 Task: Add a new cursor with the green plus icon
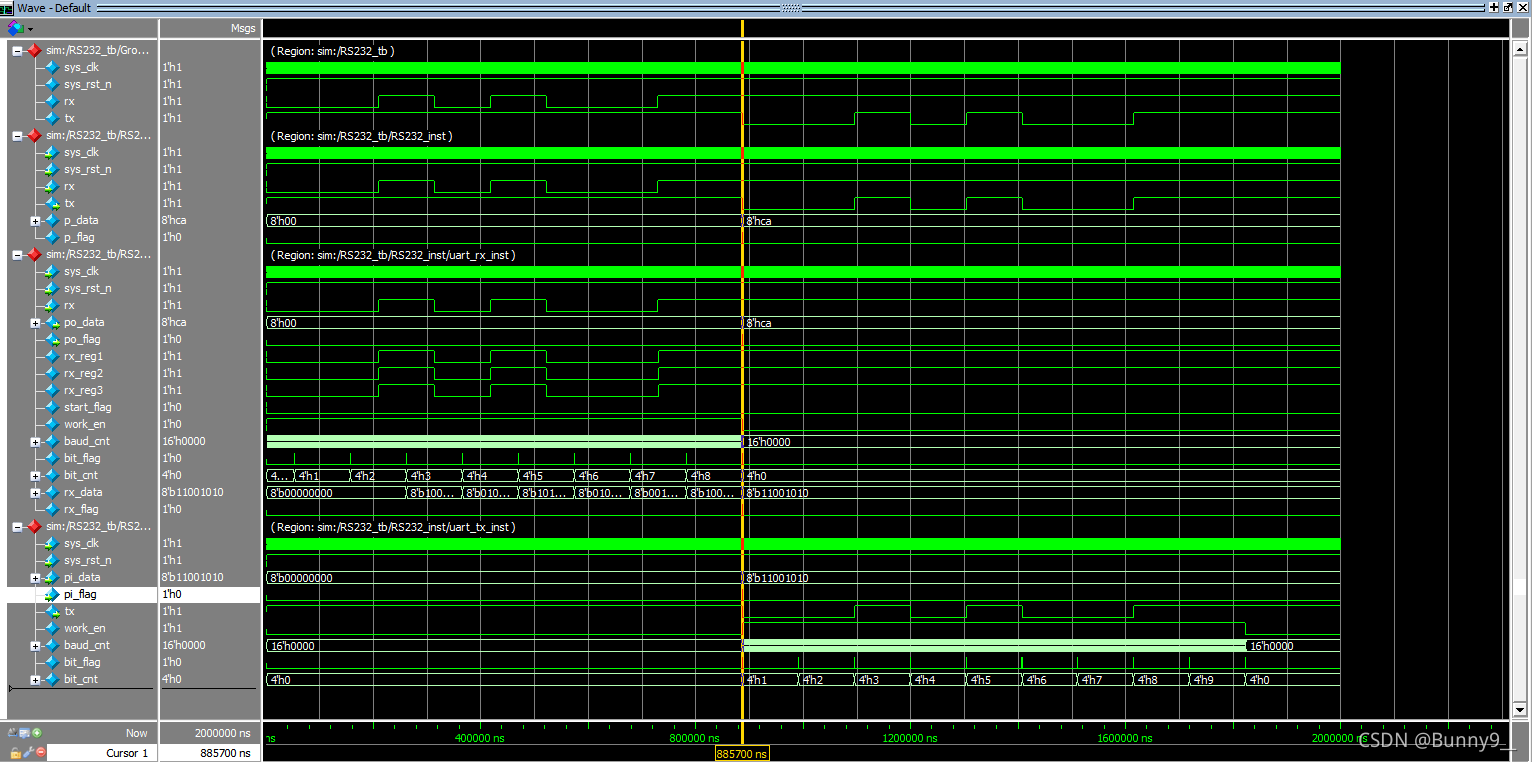coord(37,733)
